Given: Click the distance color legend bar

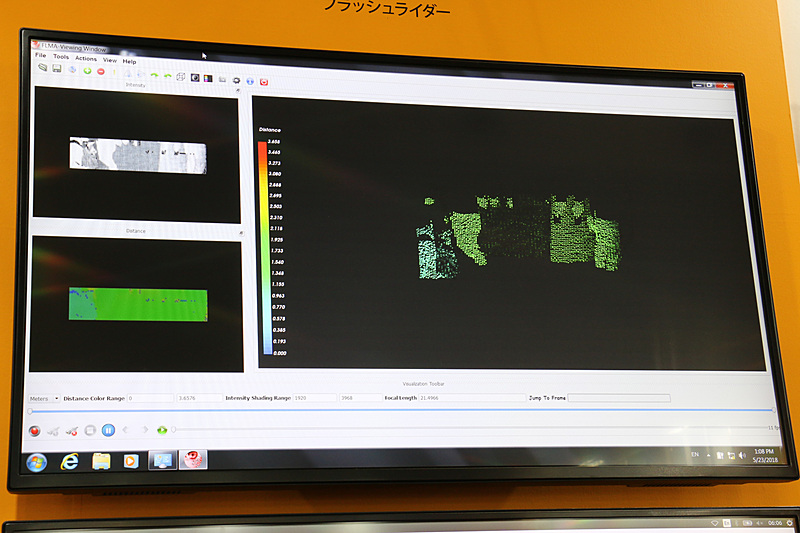Looking at the screenshot, I should (266, 247).
